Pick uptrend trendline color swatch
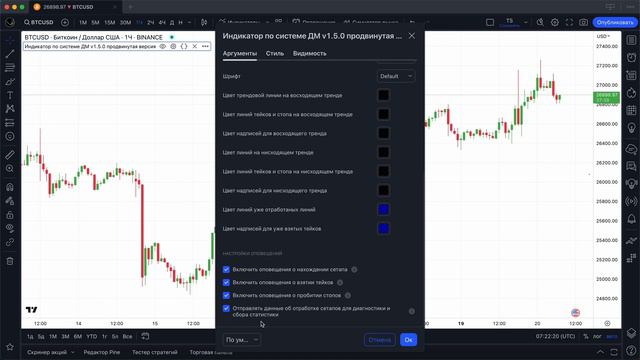The image size is (640, 360). coord(383,95)
